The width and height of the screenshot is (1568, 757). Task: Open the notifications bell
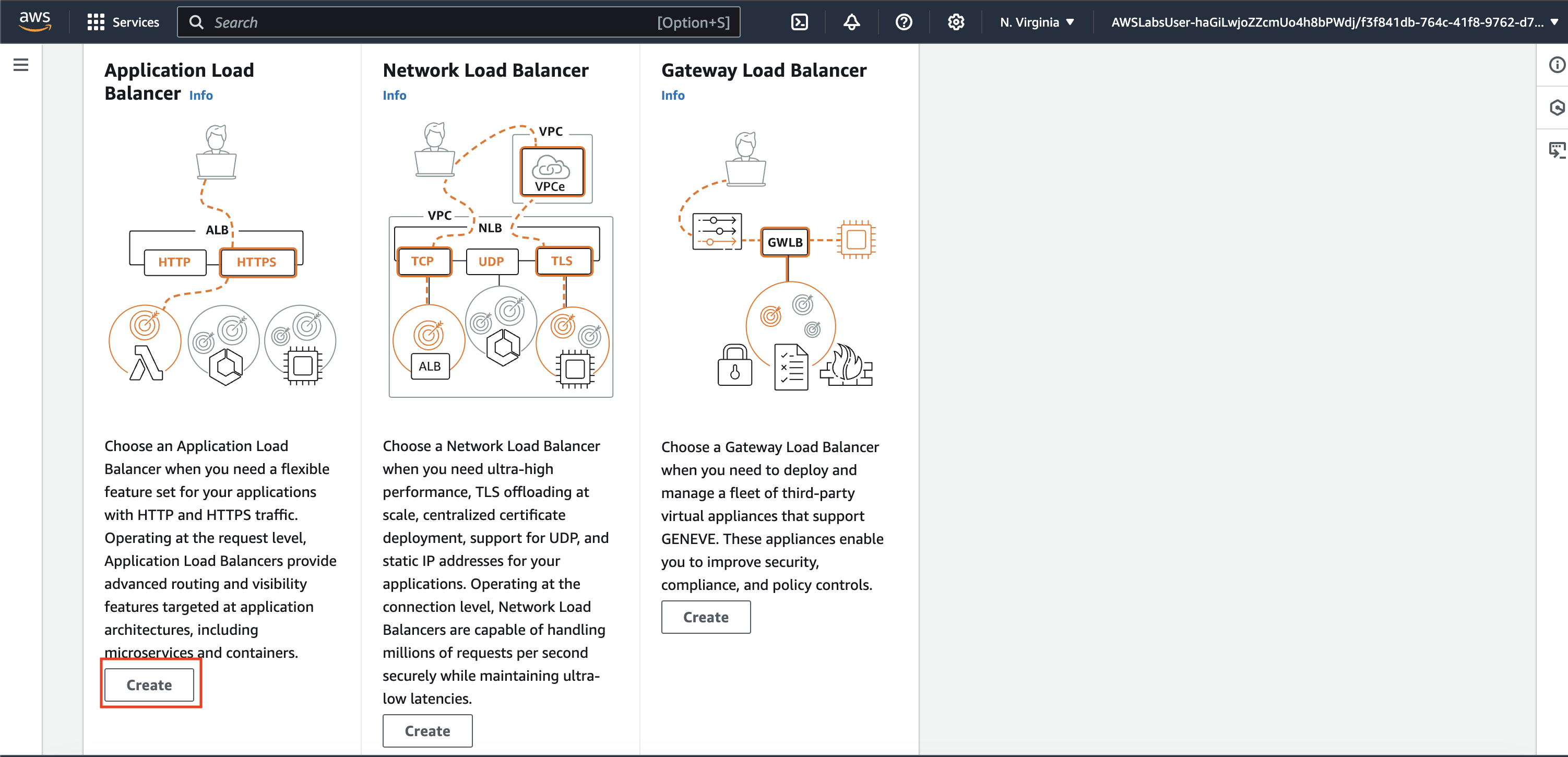coord(851,22)
